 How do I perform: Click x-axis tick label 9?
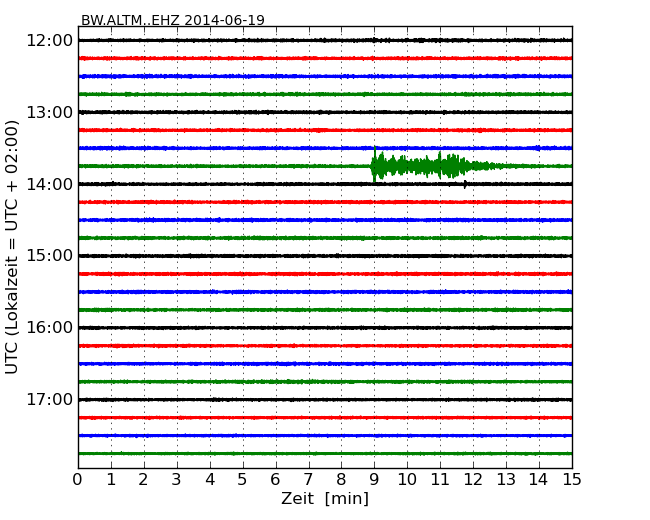click(374, 480)
